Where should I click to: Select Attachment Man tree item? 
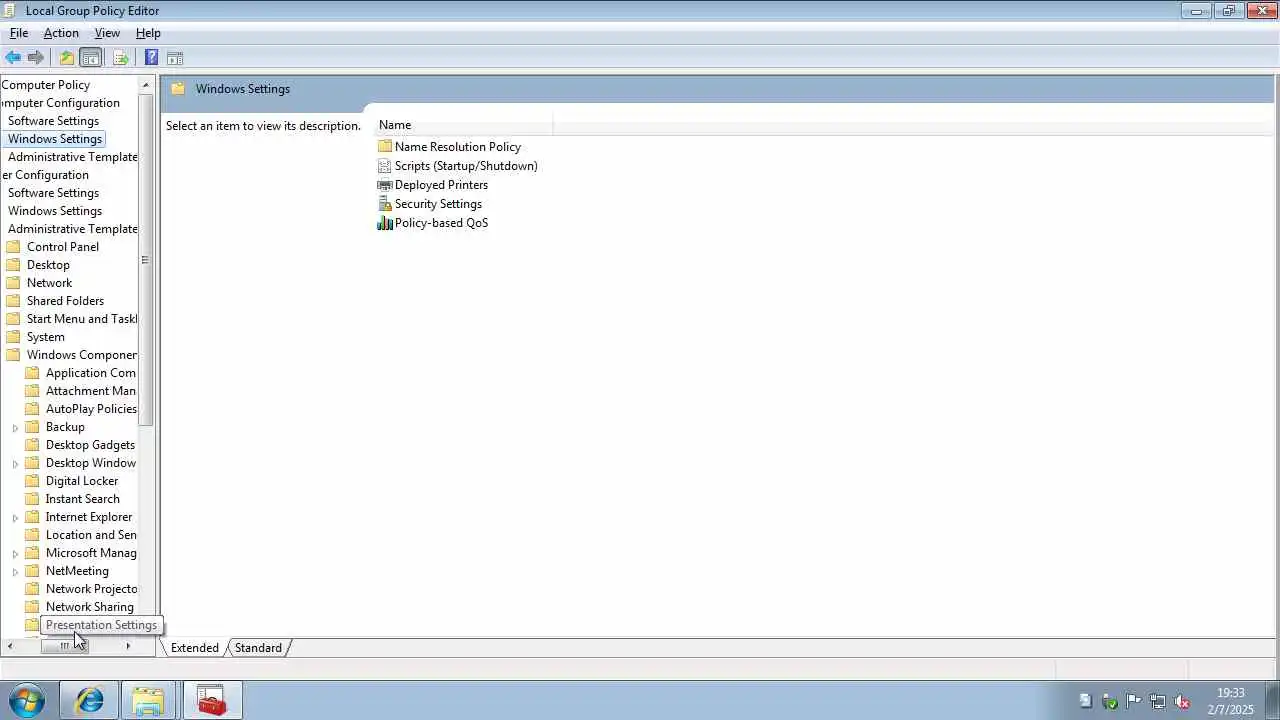(90, 391)
